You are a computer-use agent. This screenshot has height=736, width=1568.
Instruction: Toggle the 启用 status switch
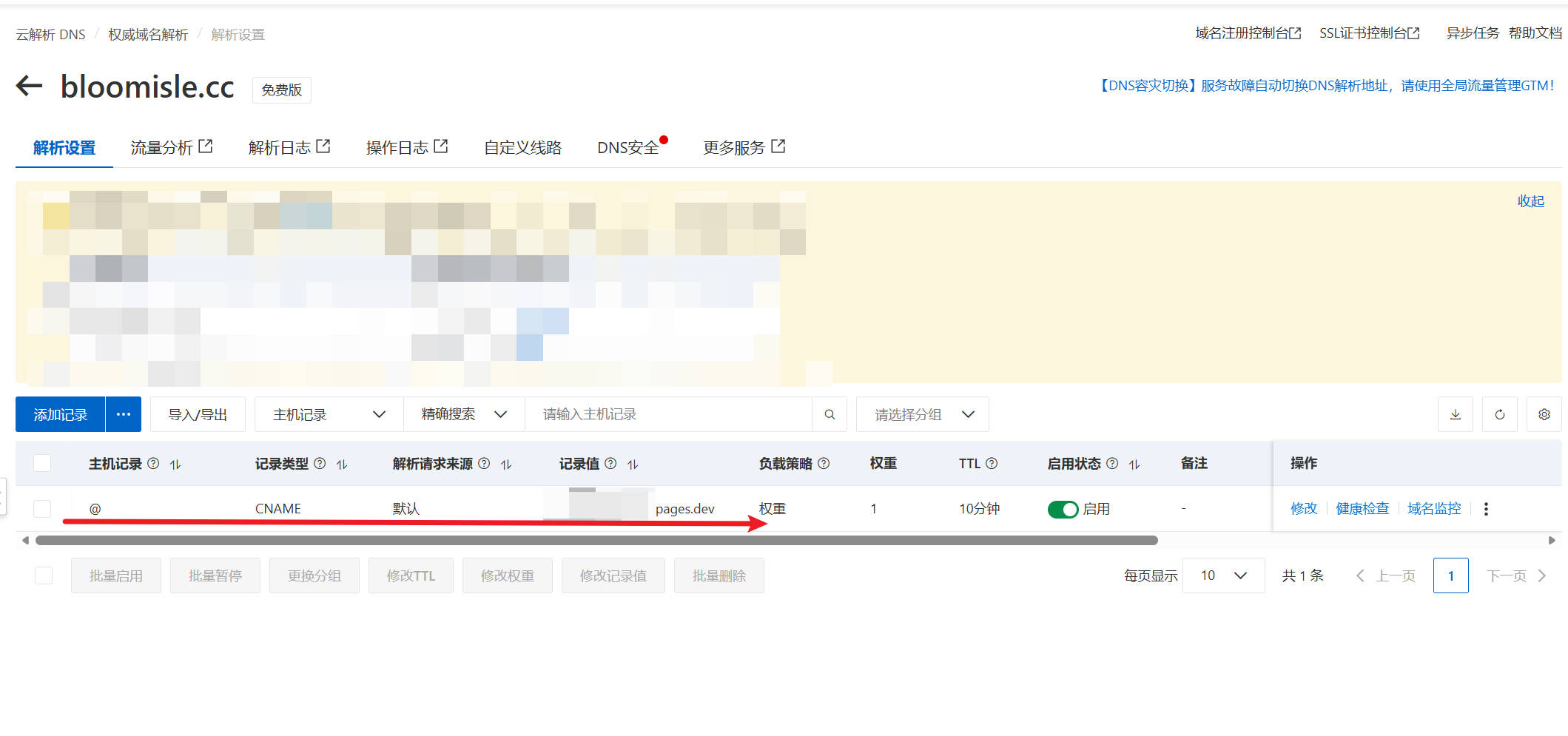click(1063, 509)
